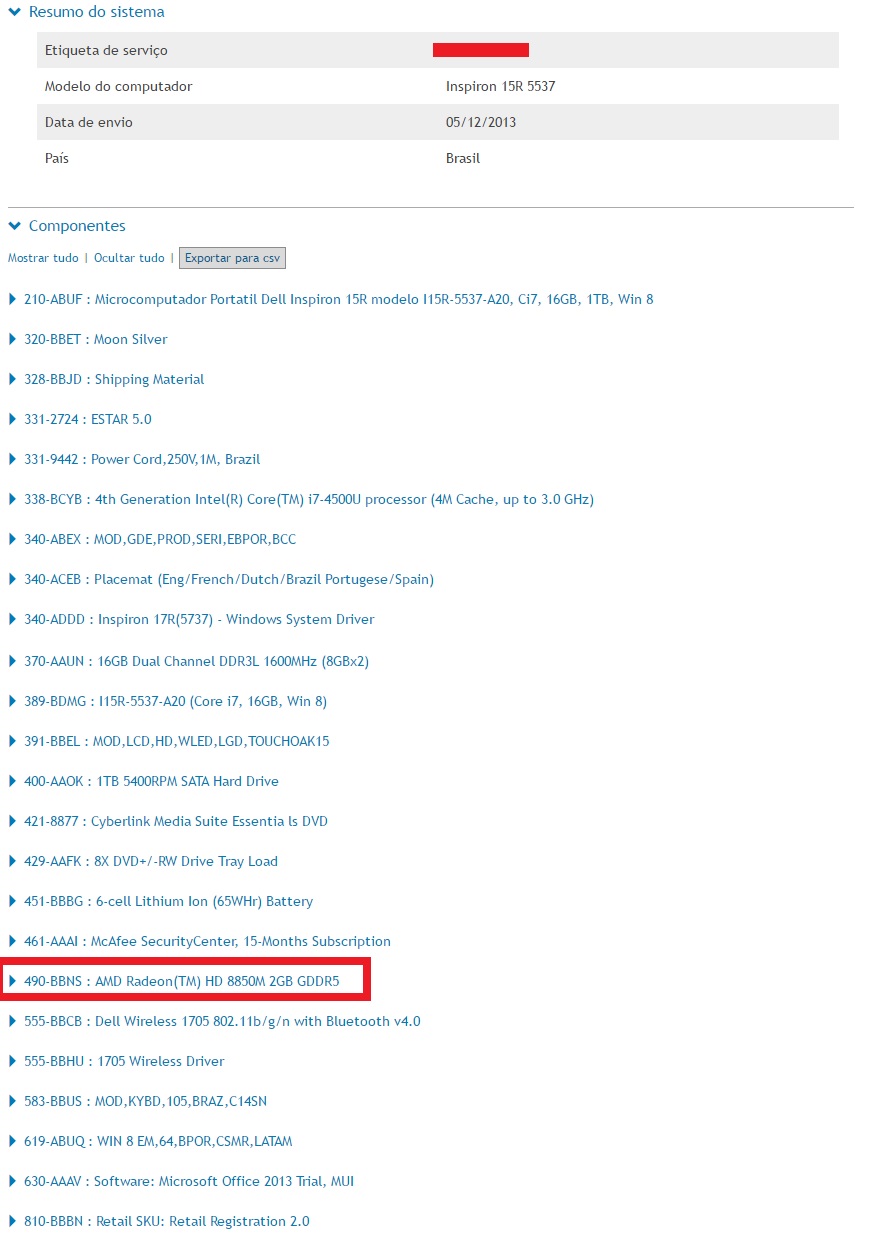This screenshot has height=1246, width=874.
Task: Select 429-AAFK 8X DVD+/-RW Drive entry
Action: 151,861
